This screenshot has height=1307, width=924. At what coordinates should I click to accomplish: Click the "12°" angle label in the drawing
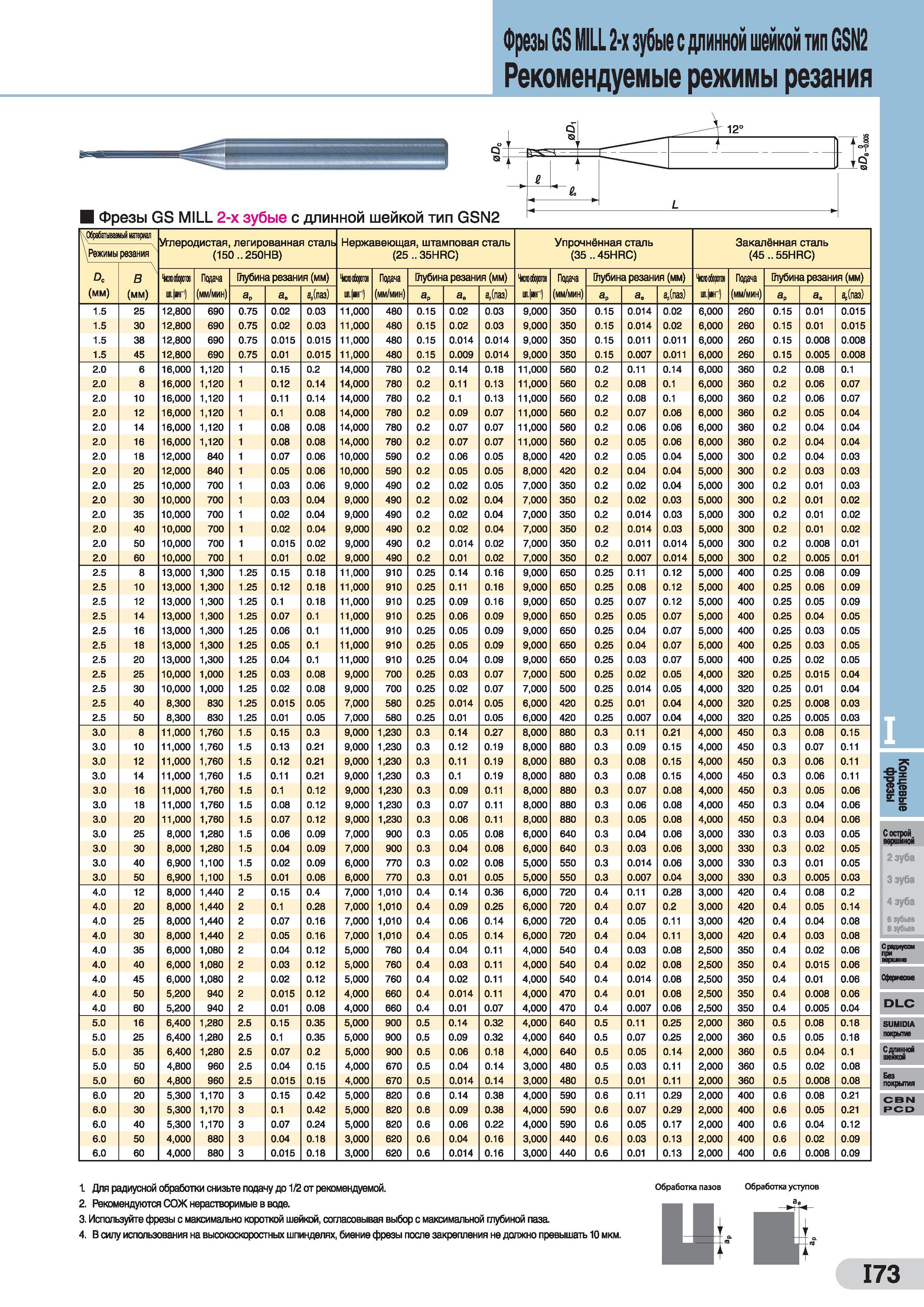735,130
